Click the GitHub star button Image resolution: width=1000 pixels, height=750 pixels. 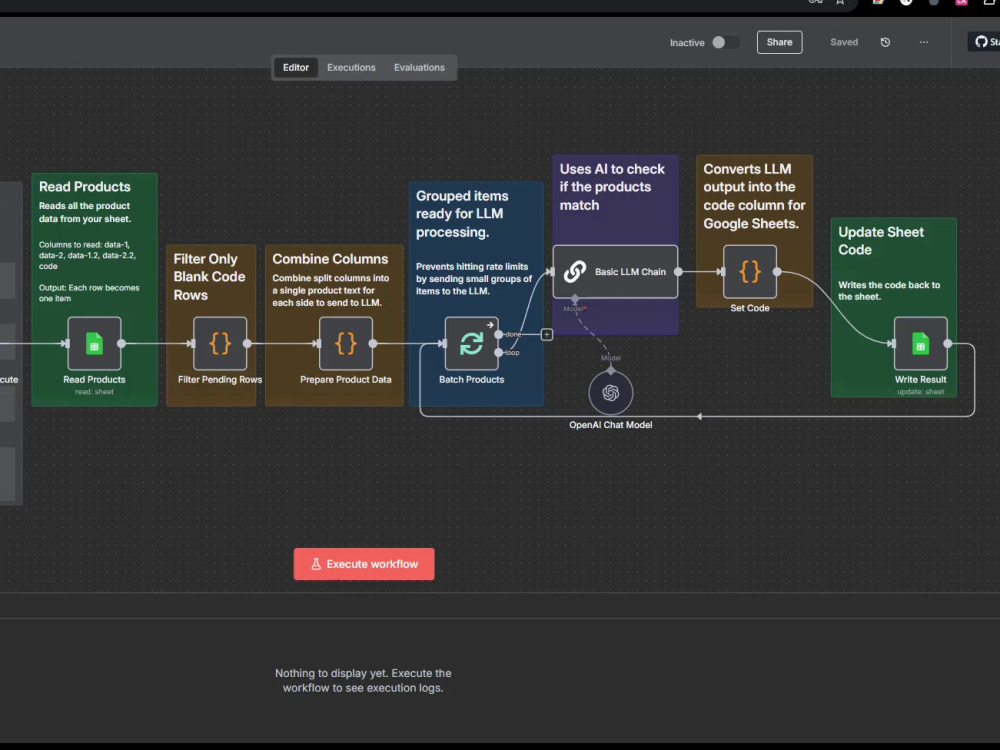[985, 42]
